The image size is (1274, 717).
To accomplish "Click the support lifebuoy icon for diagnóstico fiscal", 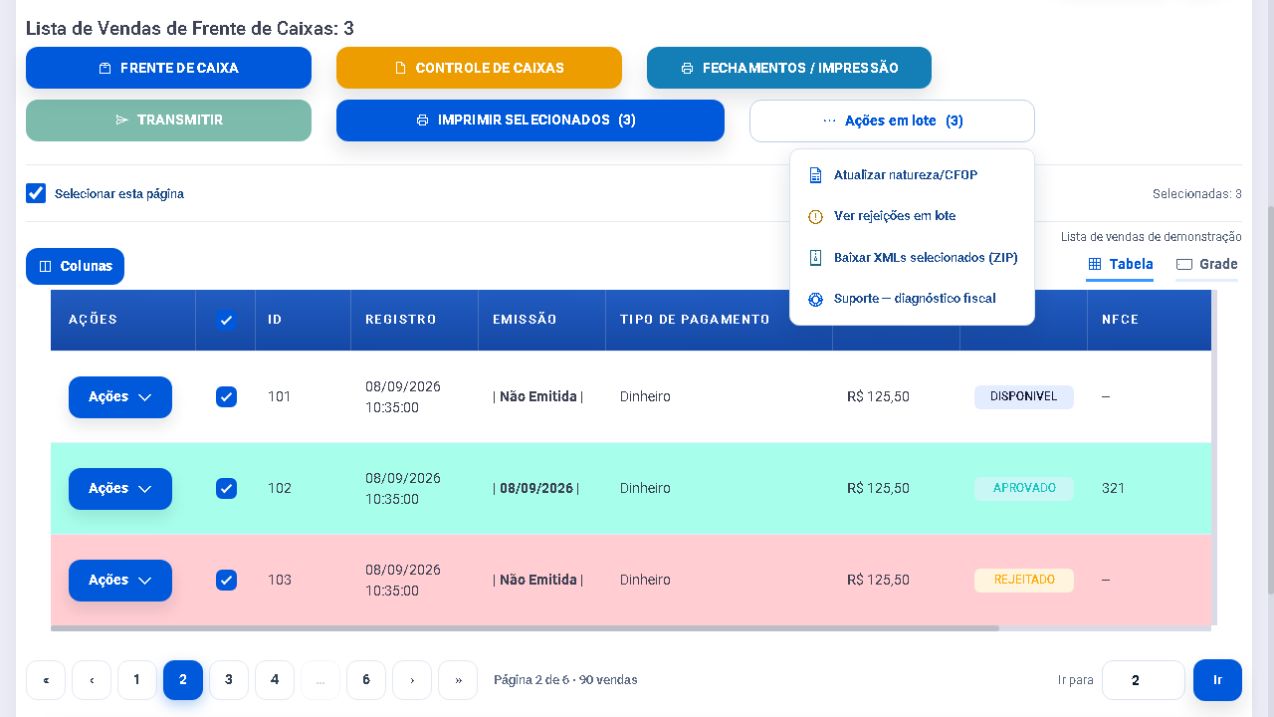I will [x=815, y=299].
